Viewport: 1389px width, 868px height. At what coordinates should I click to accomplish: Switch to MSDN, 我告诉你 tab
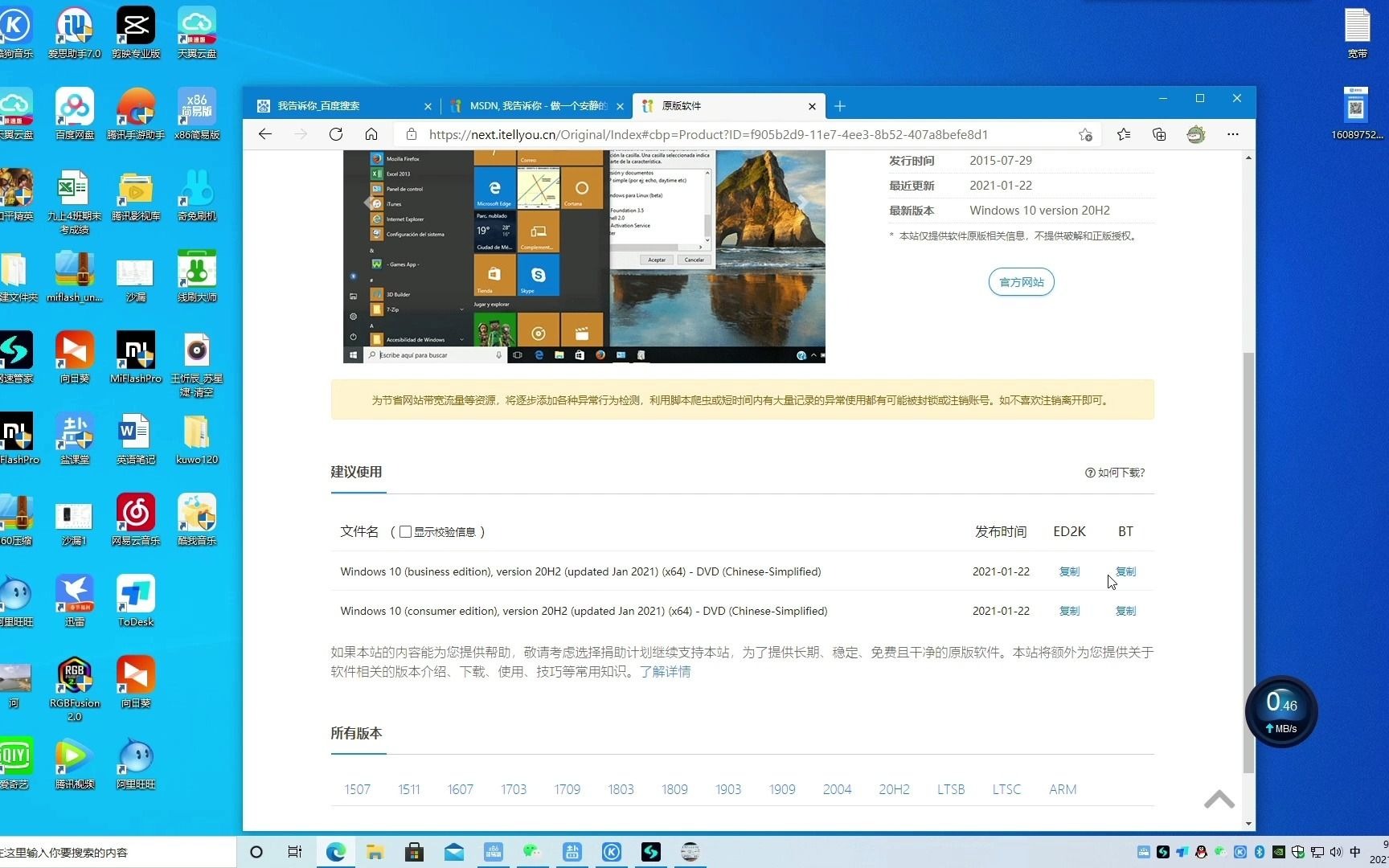pos(537,106)
